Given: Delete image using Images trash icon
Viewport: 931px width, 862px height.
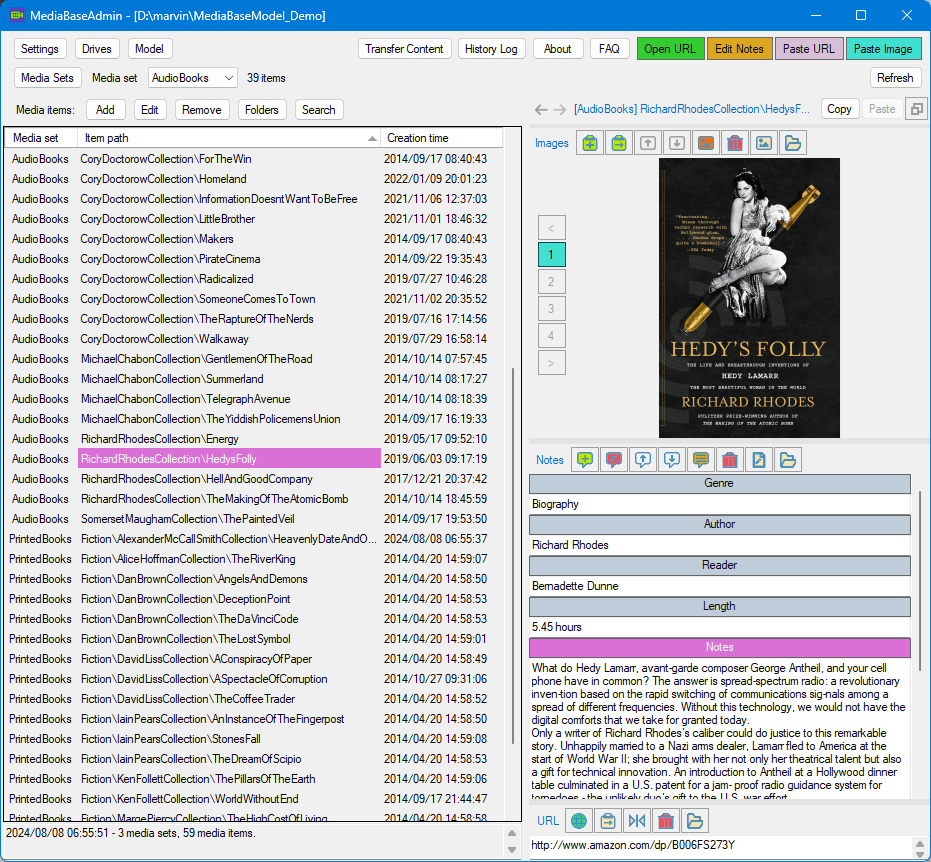Looking at the screenshot, I should (x=735, y=143).
